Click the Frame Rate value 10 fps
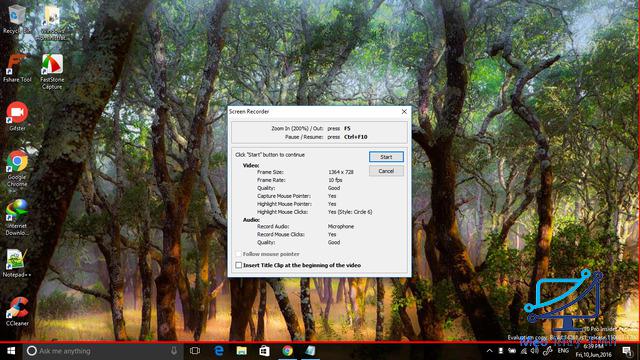Screen dimensions: 640x360 (335, 180)
